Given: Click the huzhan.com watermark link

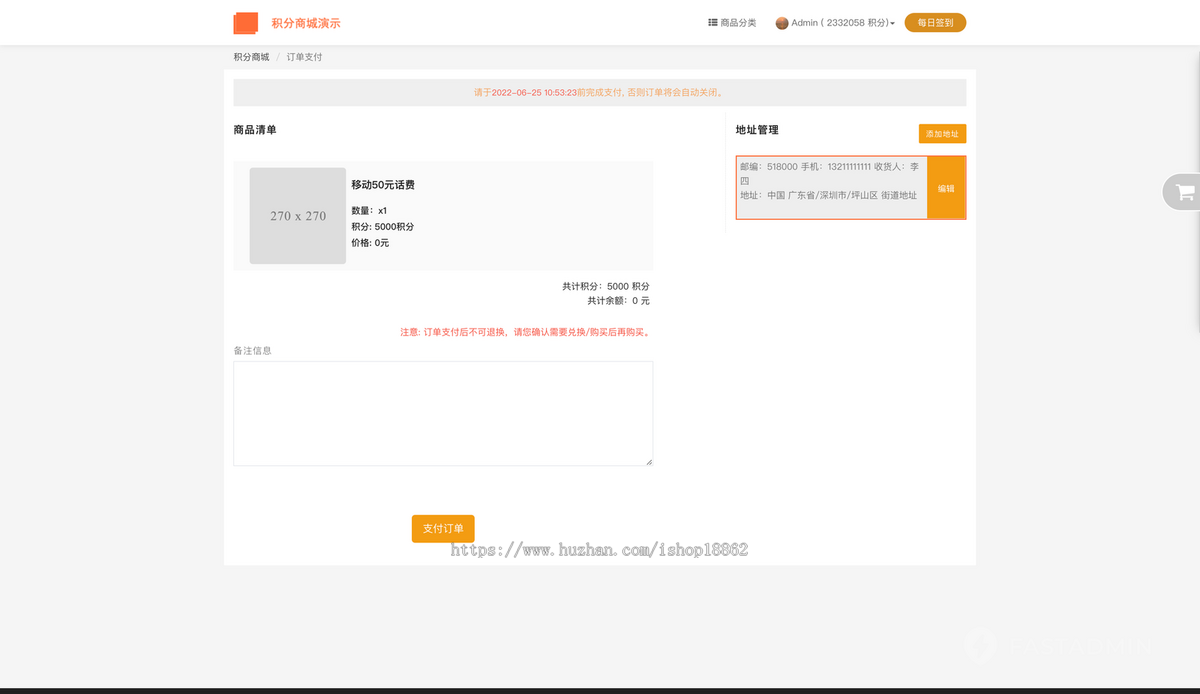Looking at the screenshot, I should 598,548.
